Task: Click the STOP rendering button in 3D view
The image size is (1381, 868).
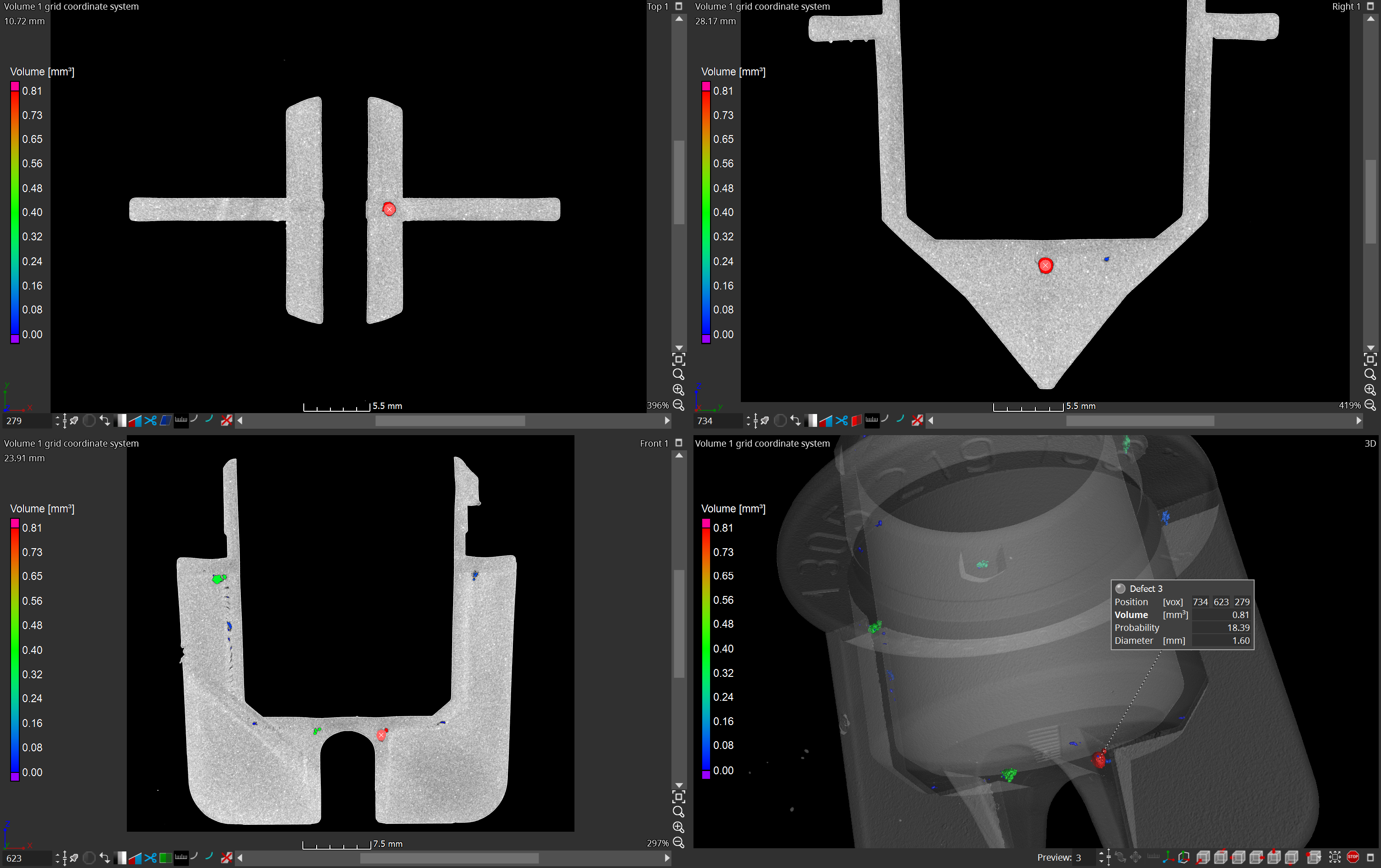Action: 1353,857
